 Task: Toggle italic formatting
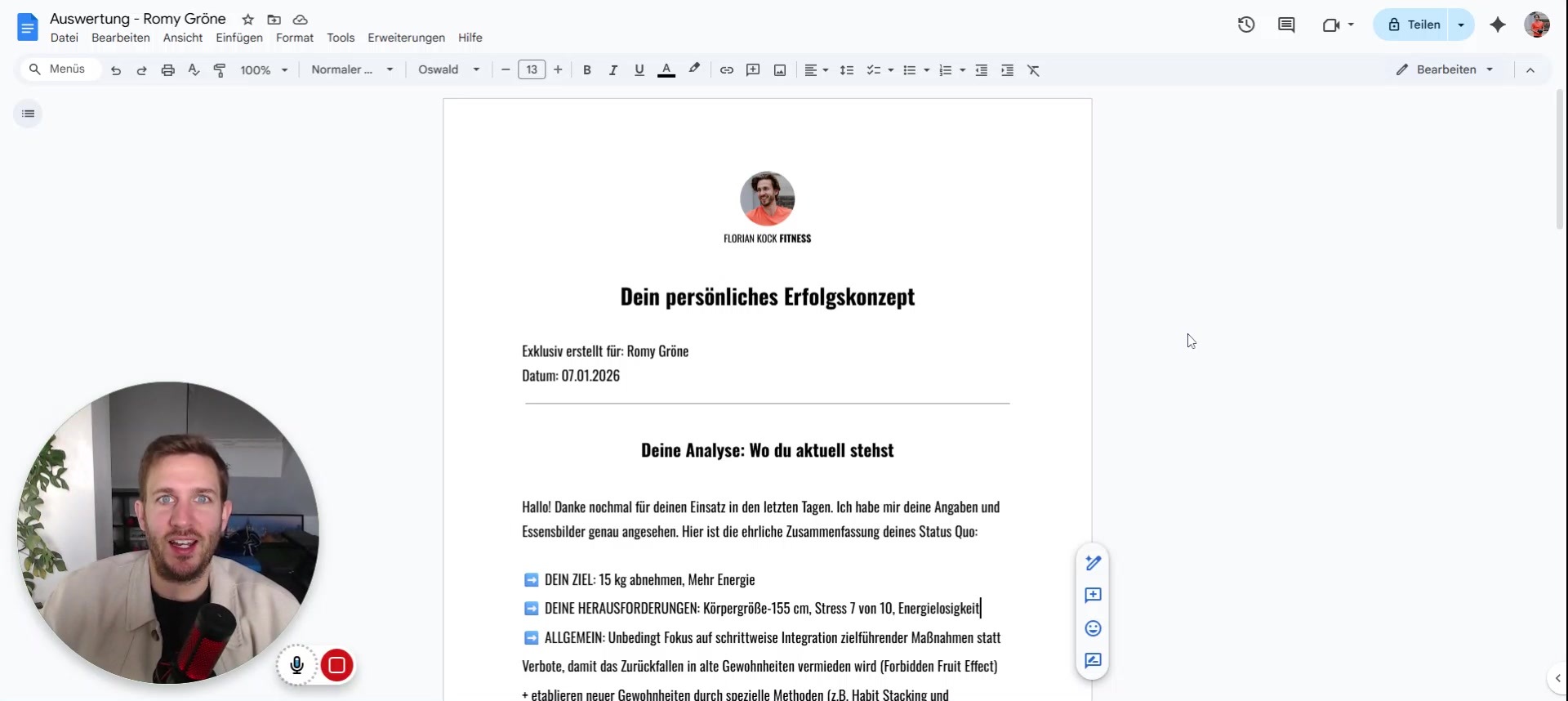point(612,70)
